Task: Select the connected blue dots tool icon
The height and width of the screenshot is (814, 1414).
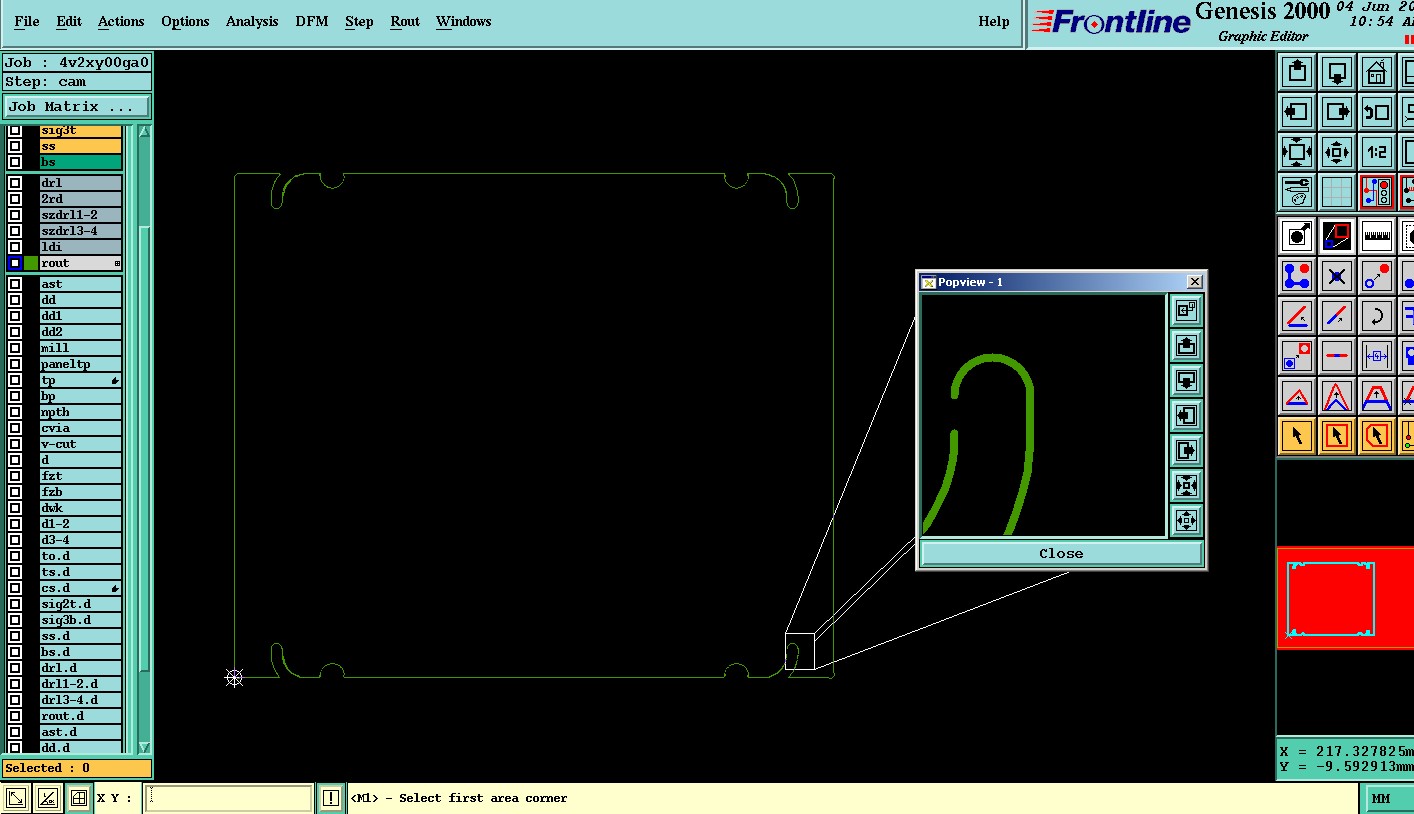Action: coord(1297,276)
